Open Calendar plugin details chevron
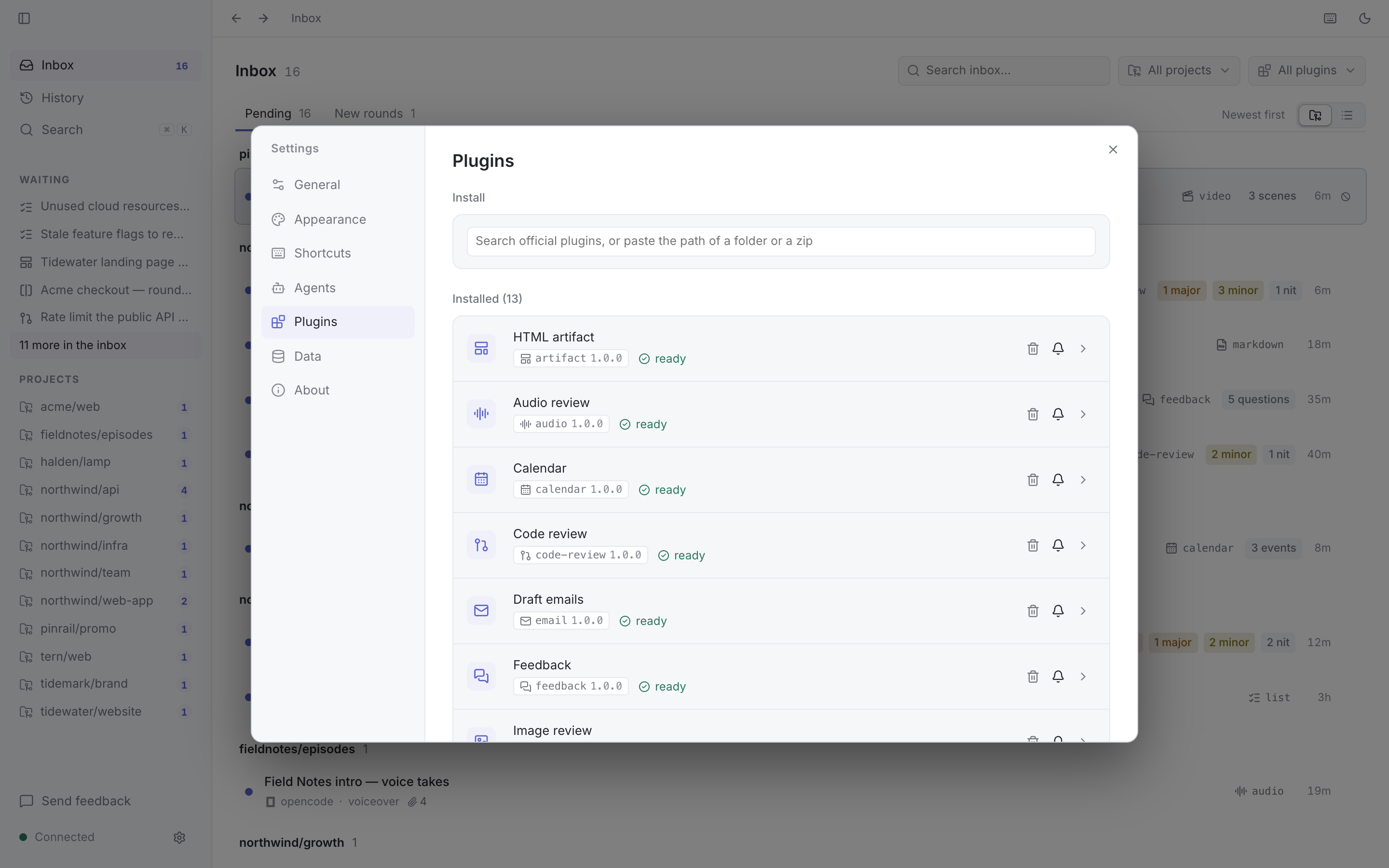The height and width of the screenshot is (868, 1389). coord(1083,479)
